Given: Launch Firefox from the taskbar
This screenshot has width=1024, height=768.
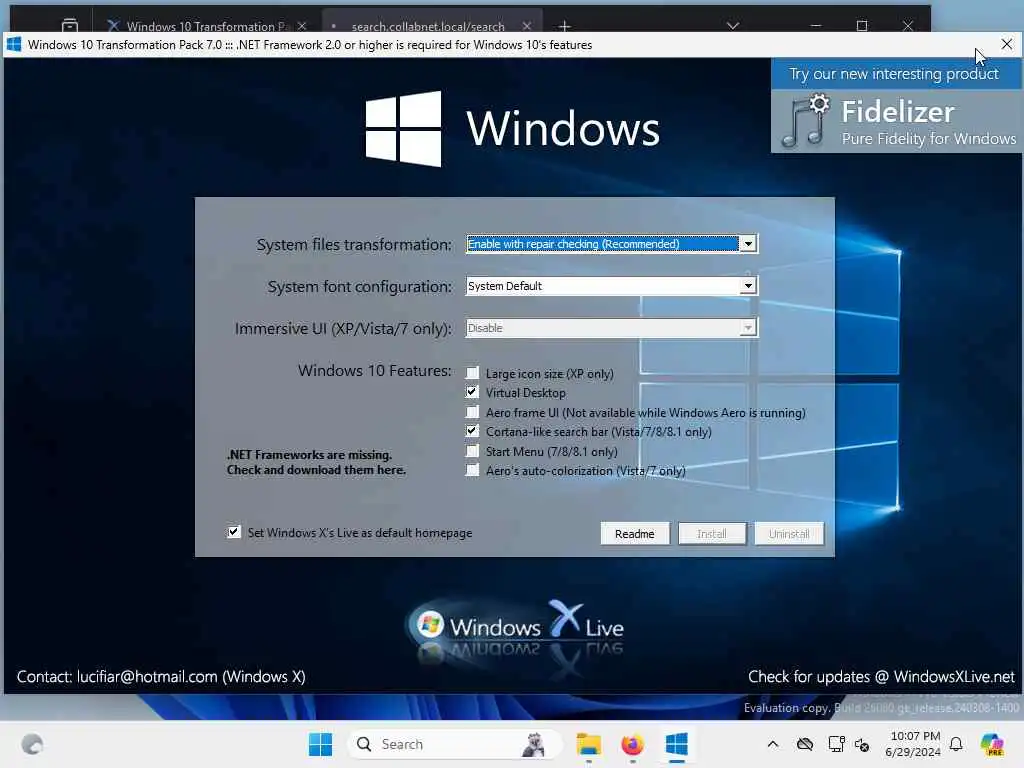Looking at the screenshot, I should (x=632, y=744).
